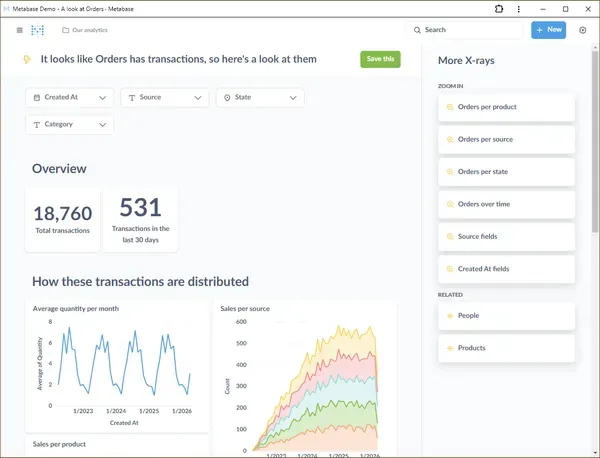Click into the Search input field
The width and height of the screenshot is (600, 458).
coord(464,30)
